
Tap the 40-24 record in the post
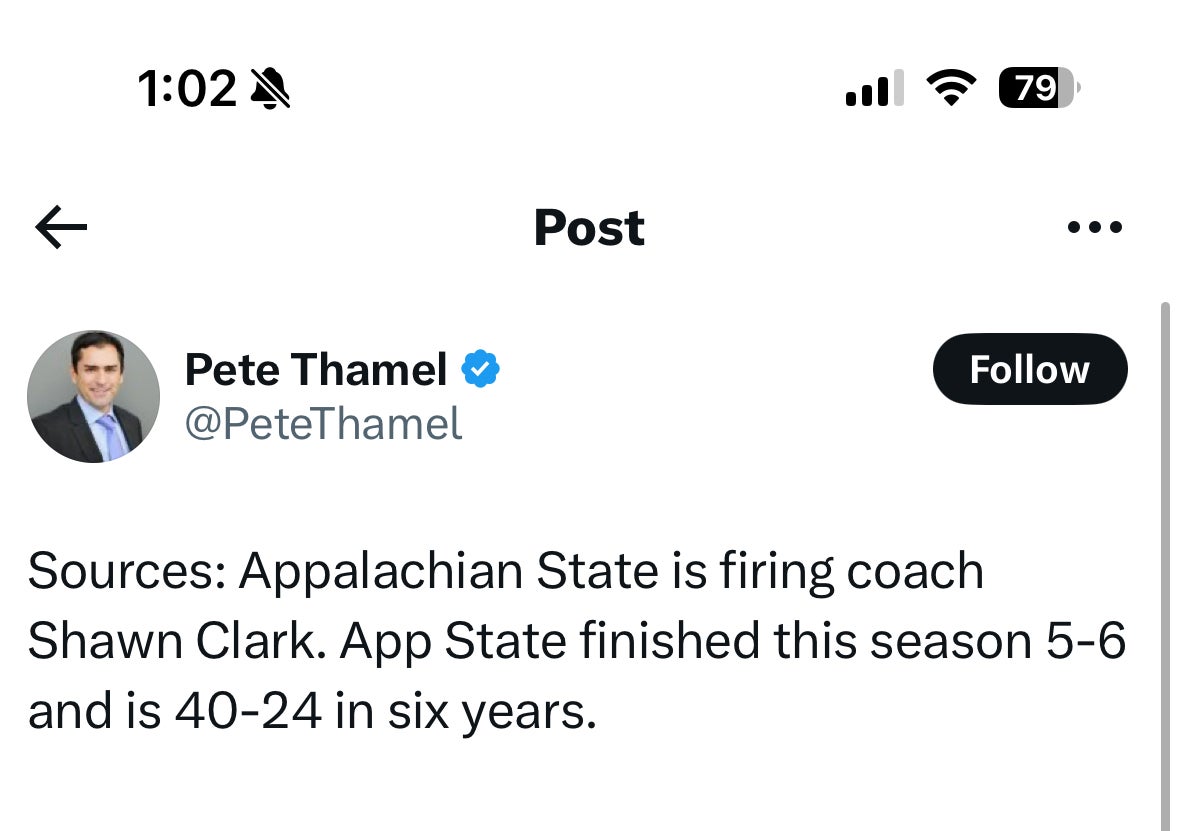(x=248, y=711)
